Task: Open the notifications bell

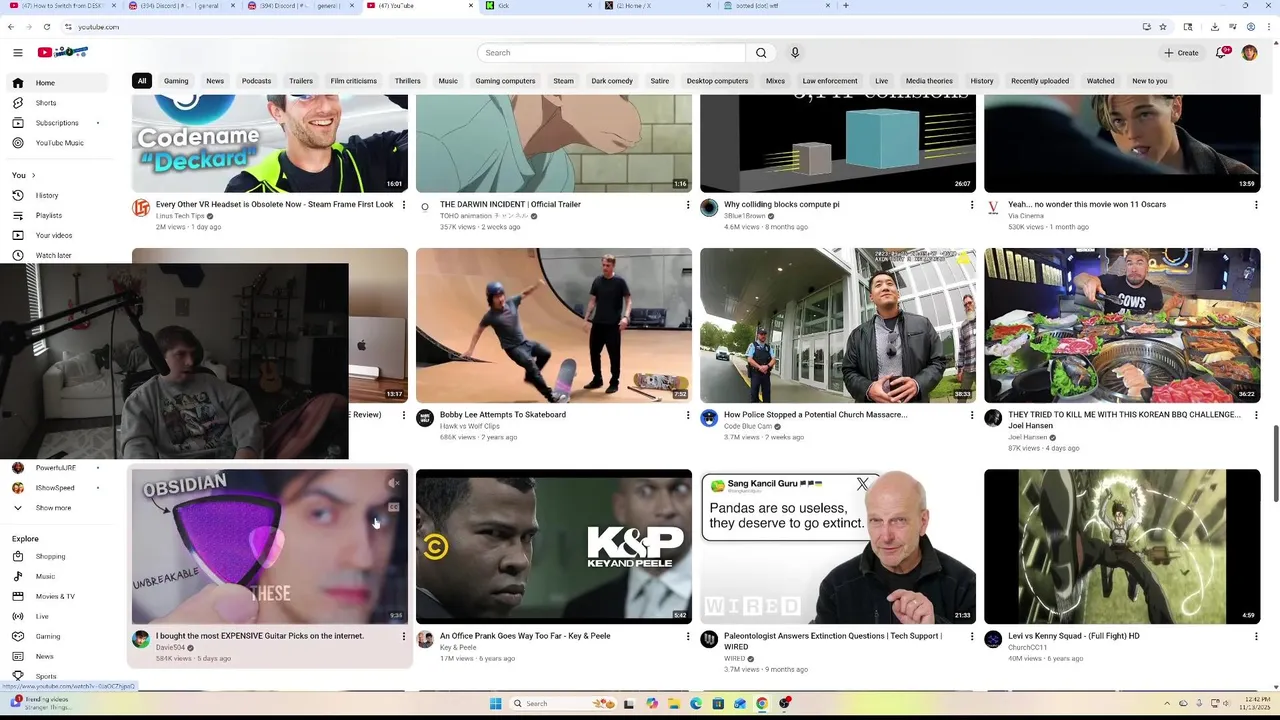Action: (1221, 52)
